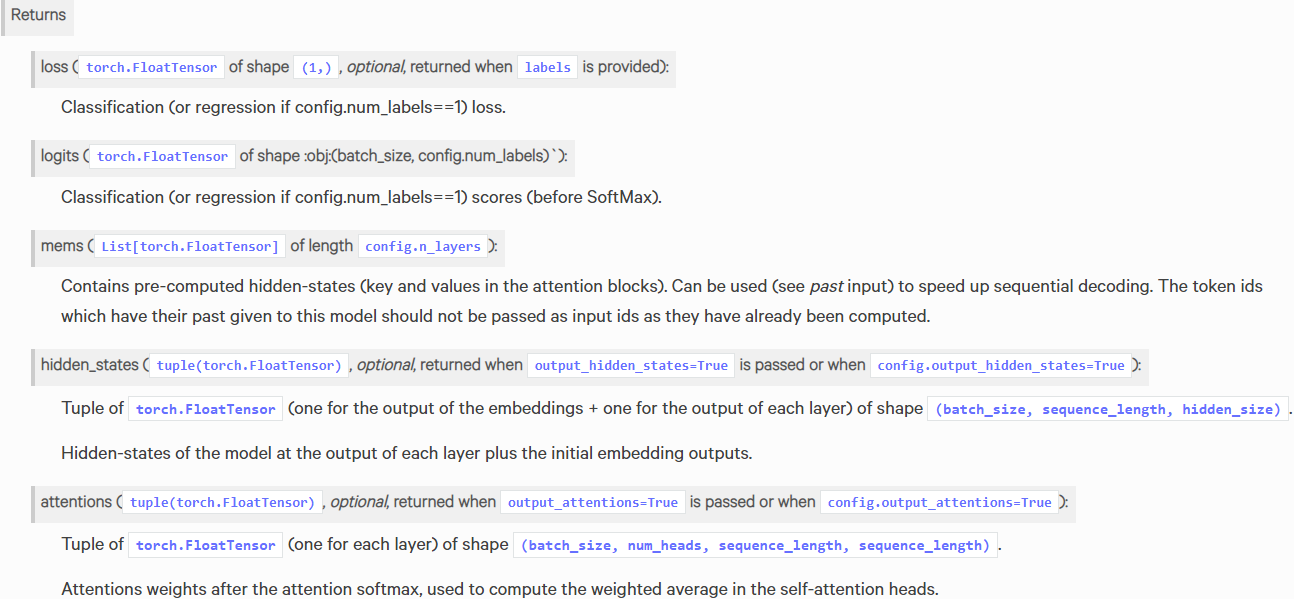
Task: Click the (batch_size, num_heads, sequence_length, sequence_length) tag
Action: (755, 545)
